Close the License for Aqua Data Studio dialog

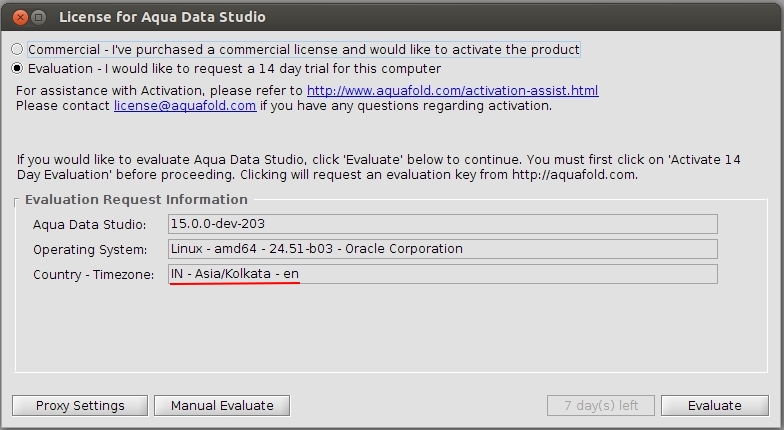(18, 17)
